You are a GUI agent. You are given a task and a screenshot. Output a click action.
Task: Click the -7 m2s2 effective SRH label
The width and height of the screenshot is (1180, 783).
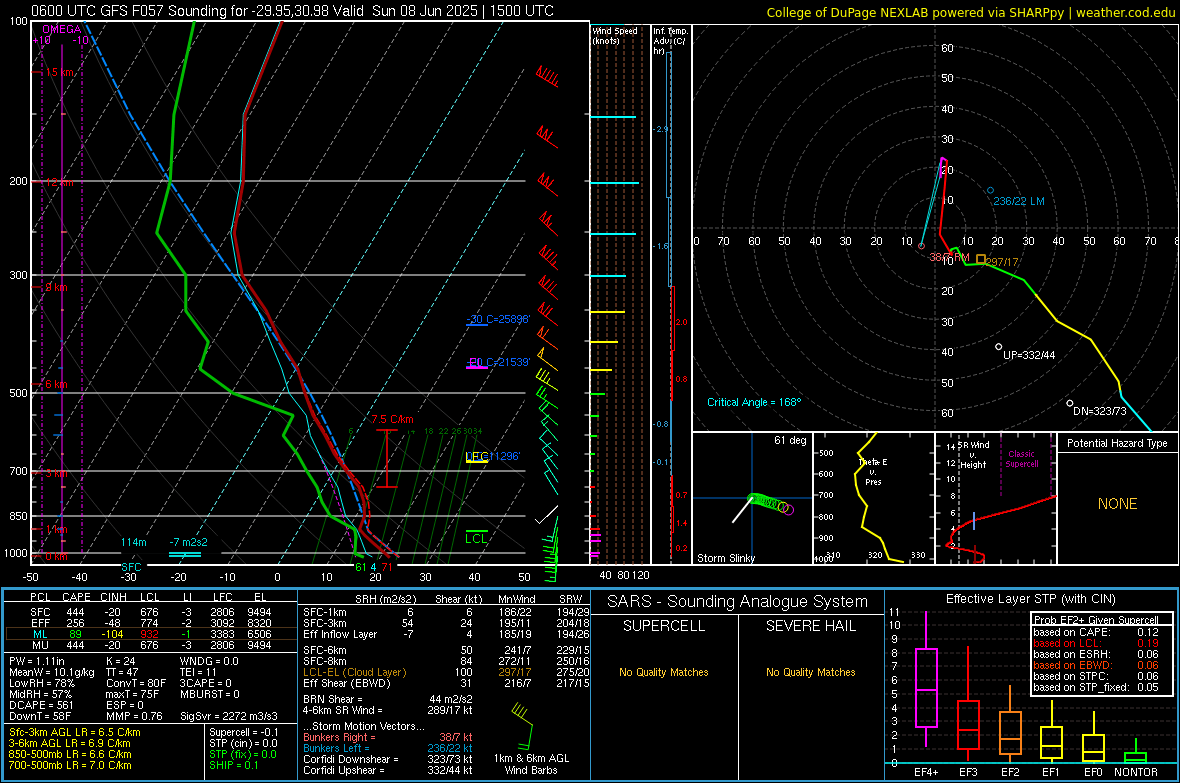coord(188,542)
